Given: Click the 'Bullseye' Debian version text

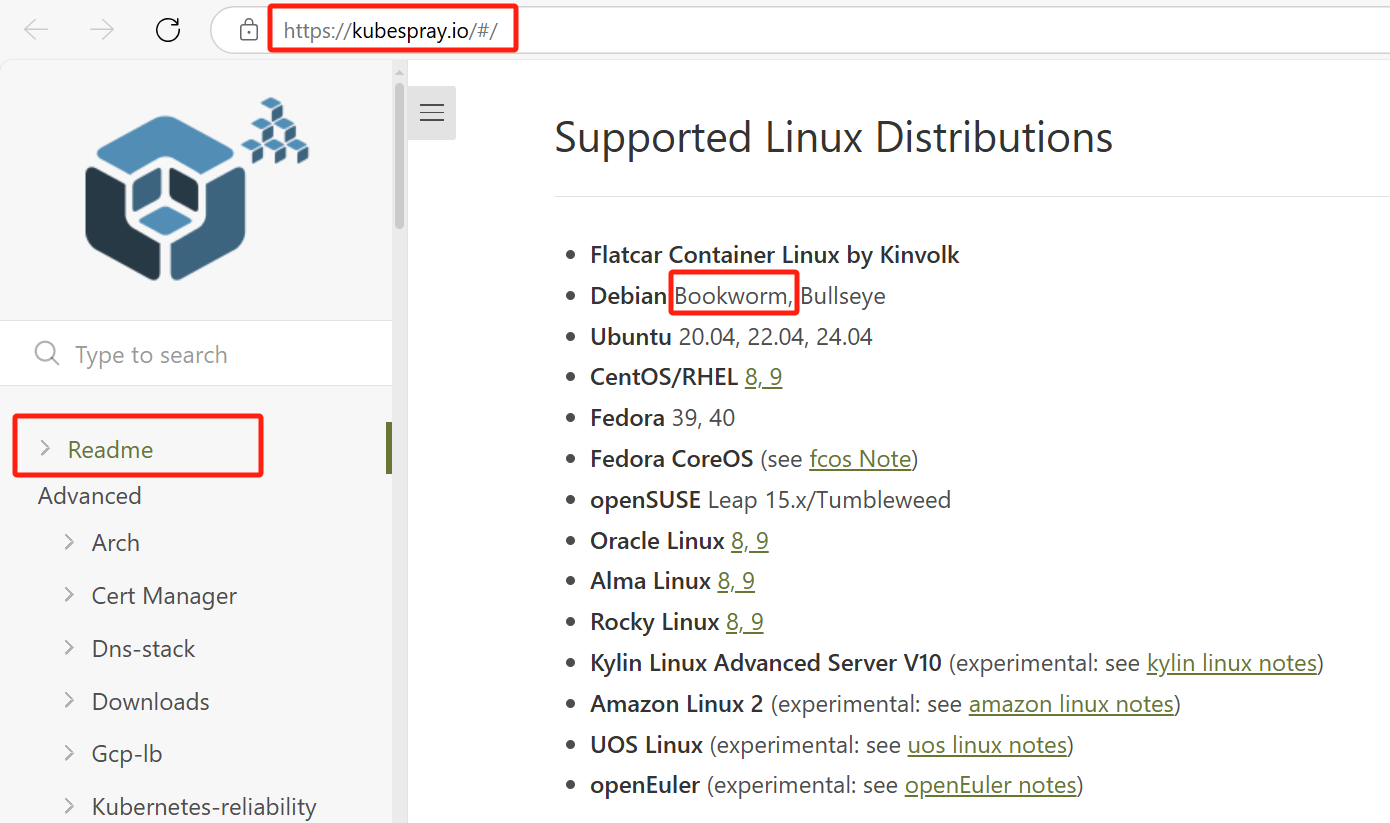Looking at the screenshot, I should (843, 296).
